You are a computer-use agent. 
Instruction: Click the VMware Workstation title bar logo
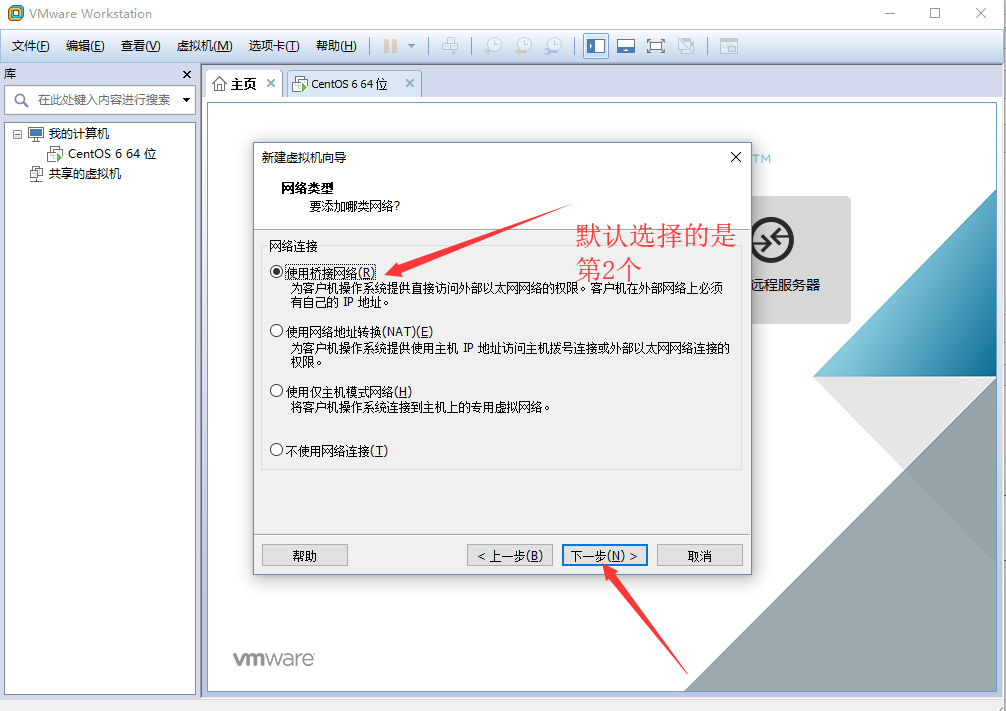click(x=15, y=13)
